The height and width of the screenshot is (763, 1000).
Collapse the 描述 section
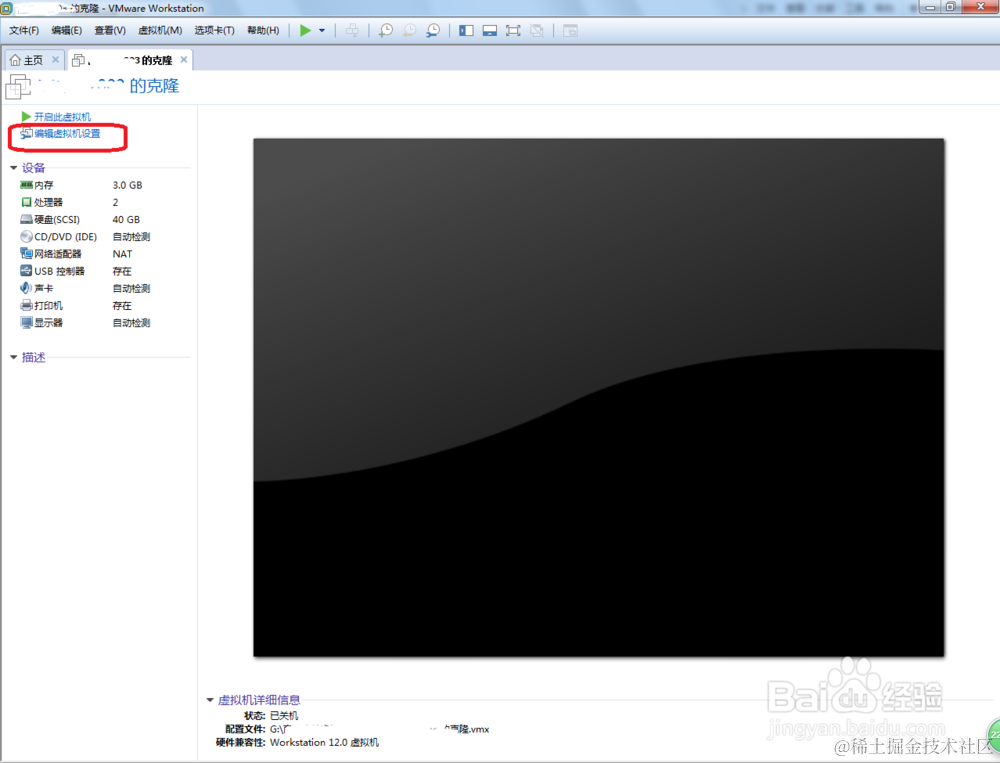(13, 357)
